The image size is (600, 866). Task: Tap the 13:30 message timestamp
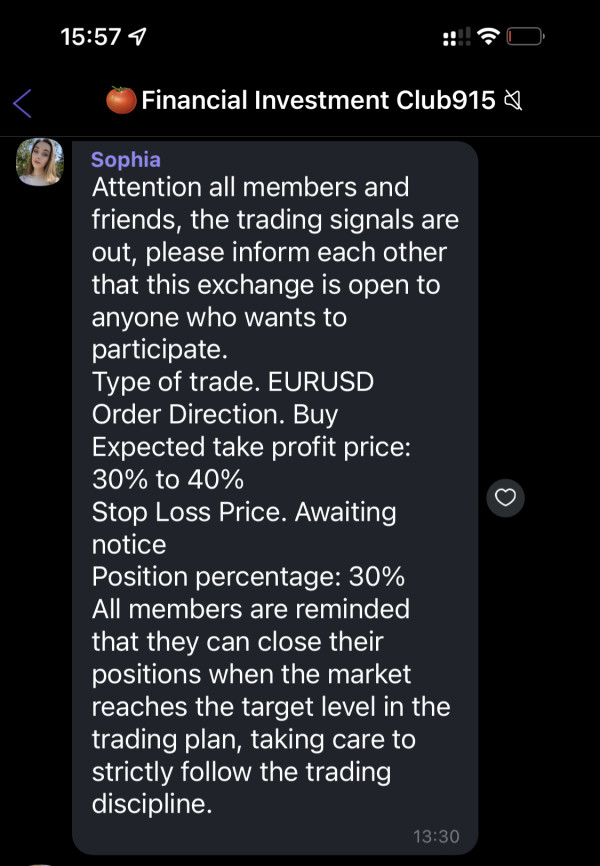pos(438,835)
